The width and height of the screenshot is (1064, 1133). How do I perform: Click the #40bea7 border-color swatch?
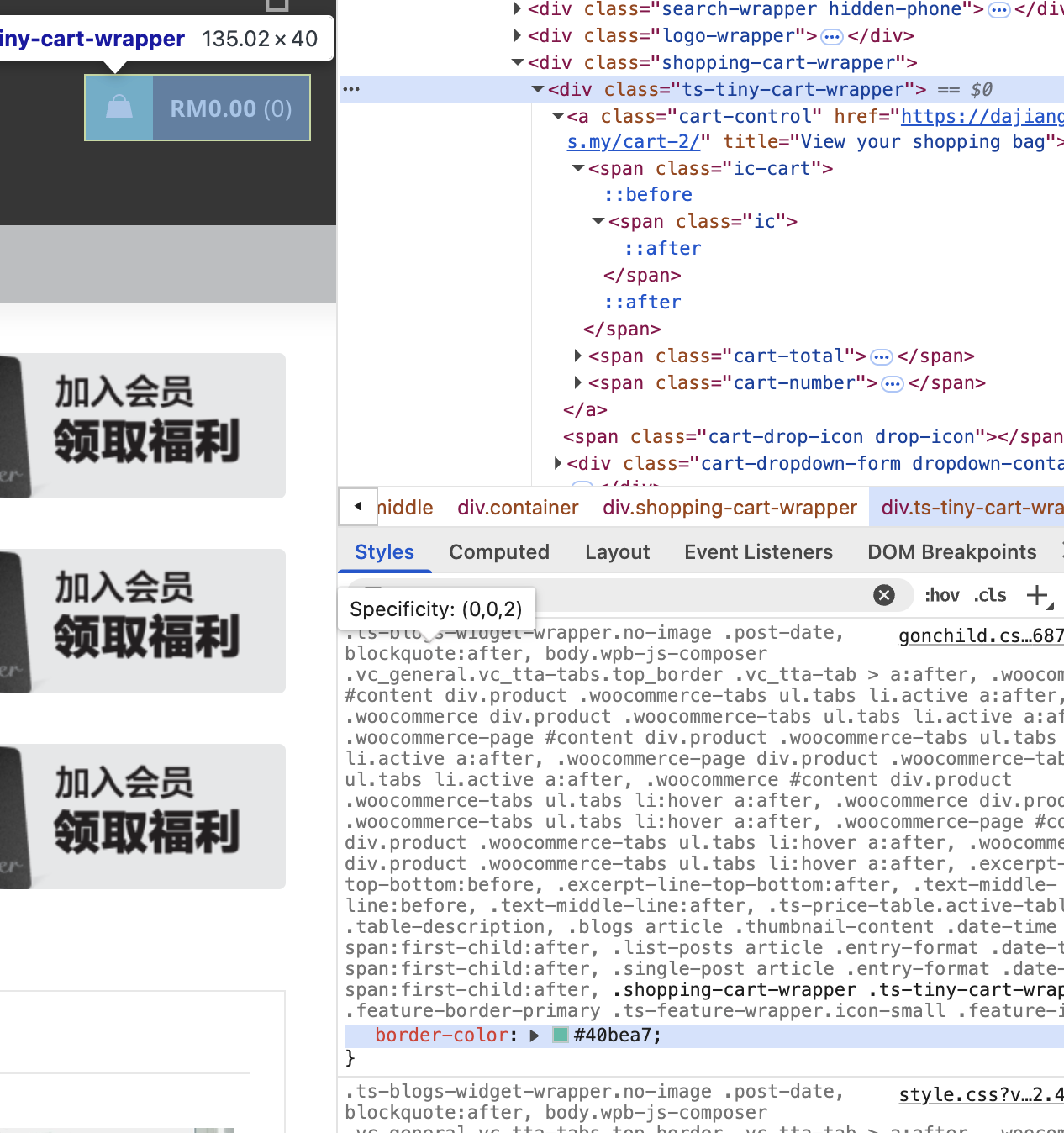[561, 1036]
